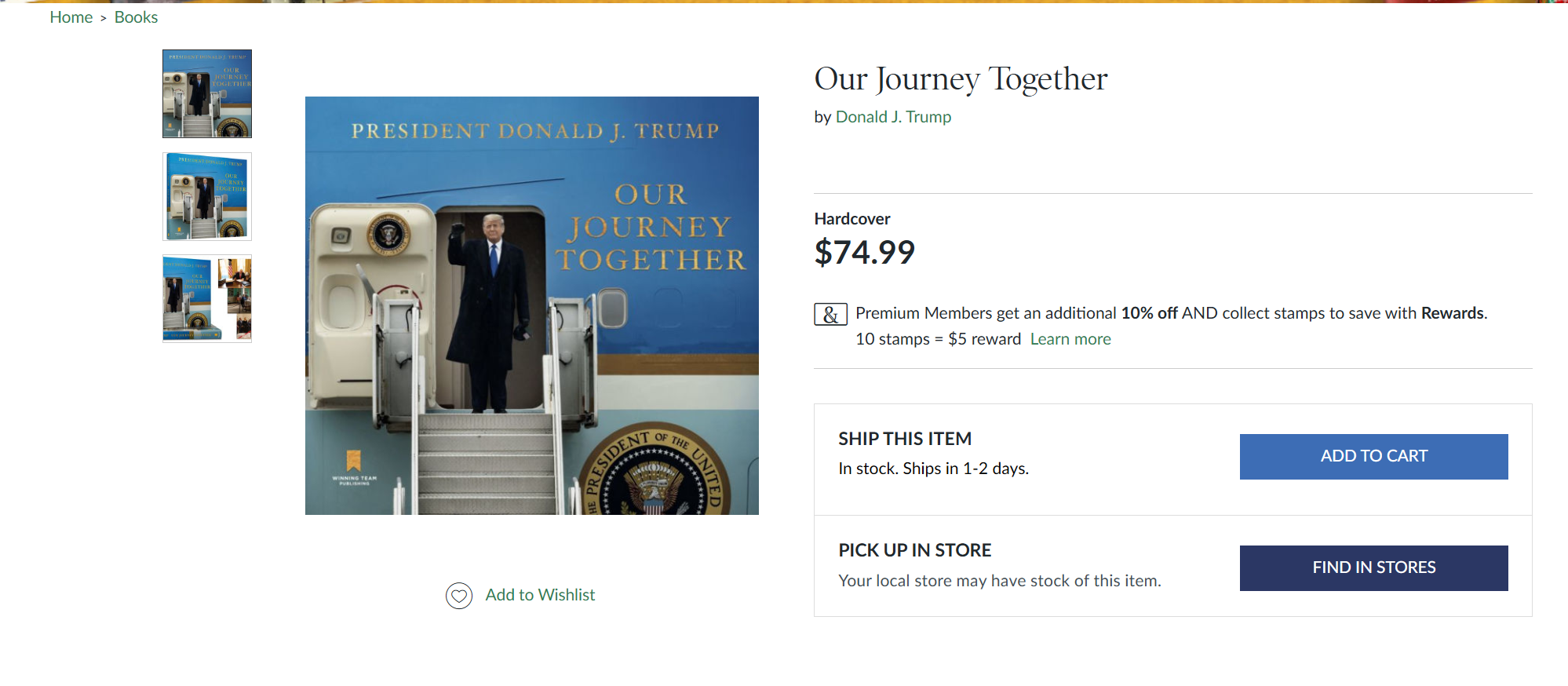This screenshot has height=686, width=1568.
Task: Go to Home in the breadcrumb
Action: (x=71, y=17)
